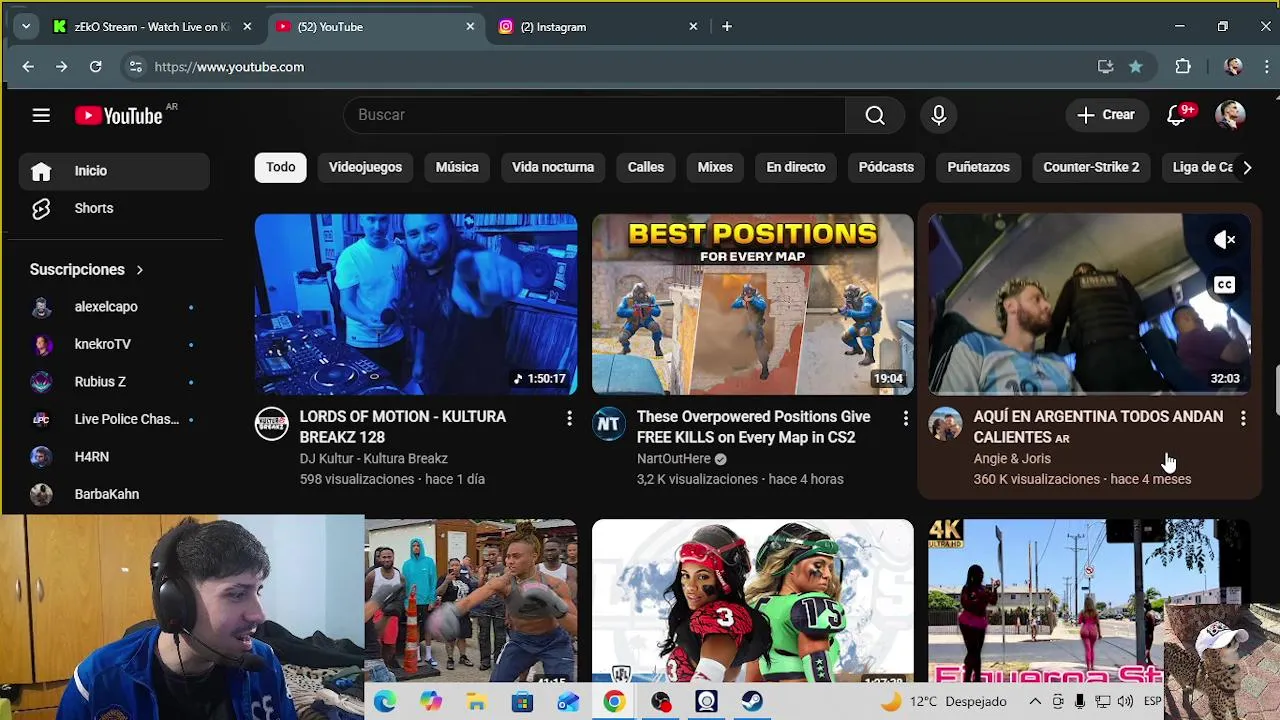Open Angie & Joris channel avatar
The height and width of the screenshot is (720, 1280).
coord(945,424)
